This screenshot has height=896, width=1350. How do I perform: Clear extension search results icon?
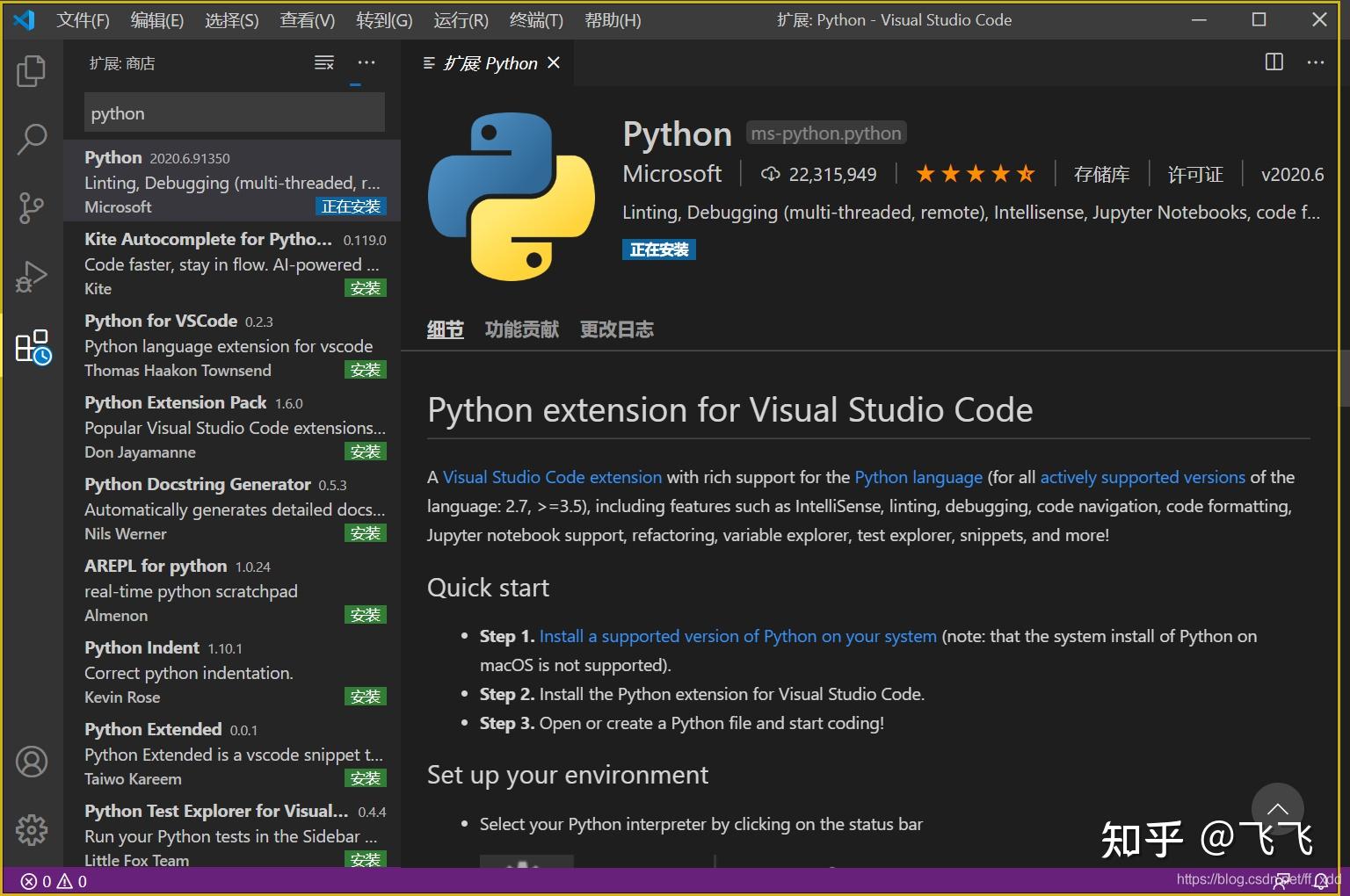(x=324, y=62)
